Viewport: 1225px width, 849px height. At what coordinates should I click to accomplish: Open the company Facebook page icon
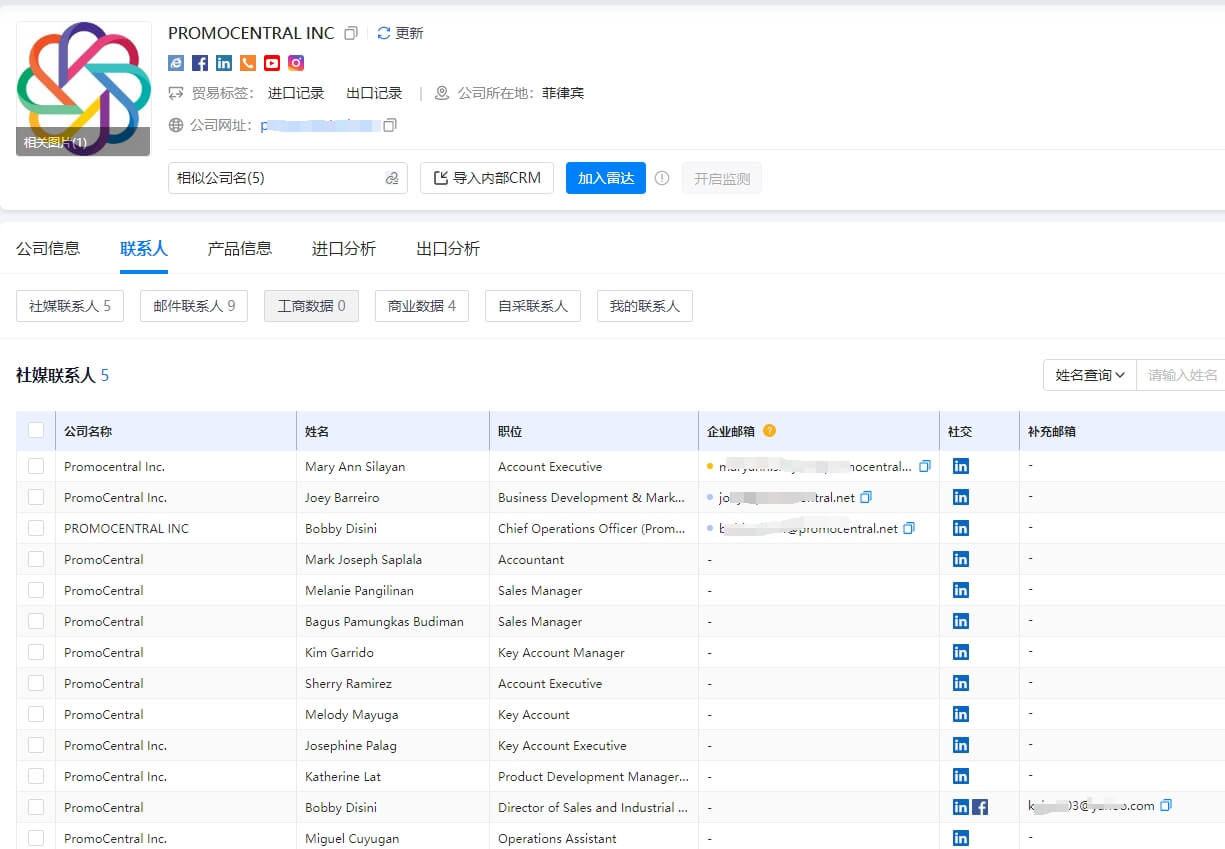200,63
